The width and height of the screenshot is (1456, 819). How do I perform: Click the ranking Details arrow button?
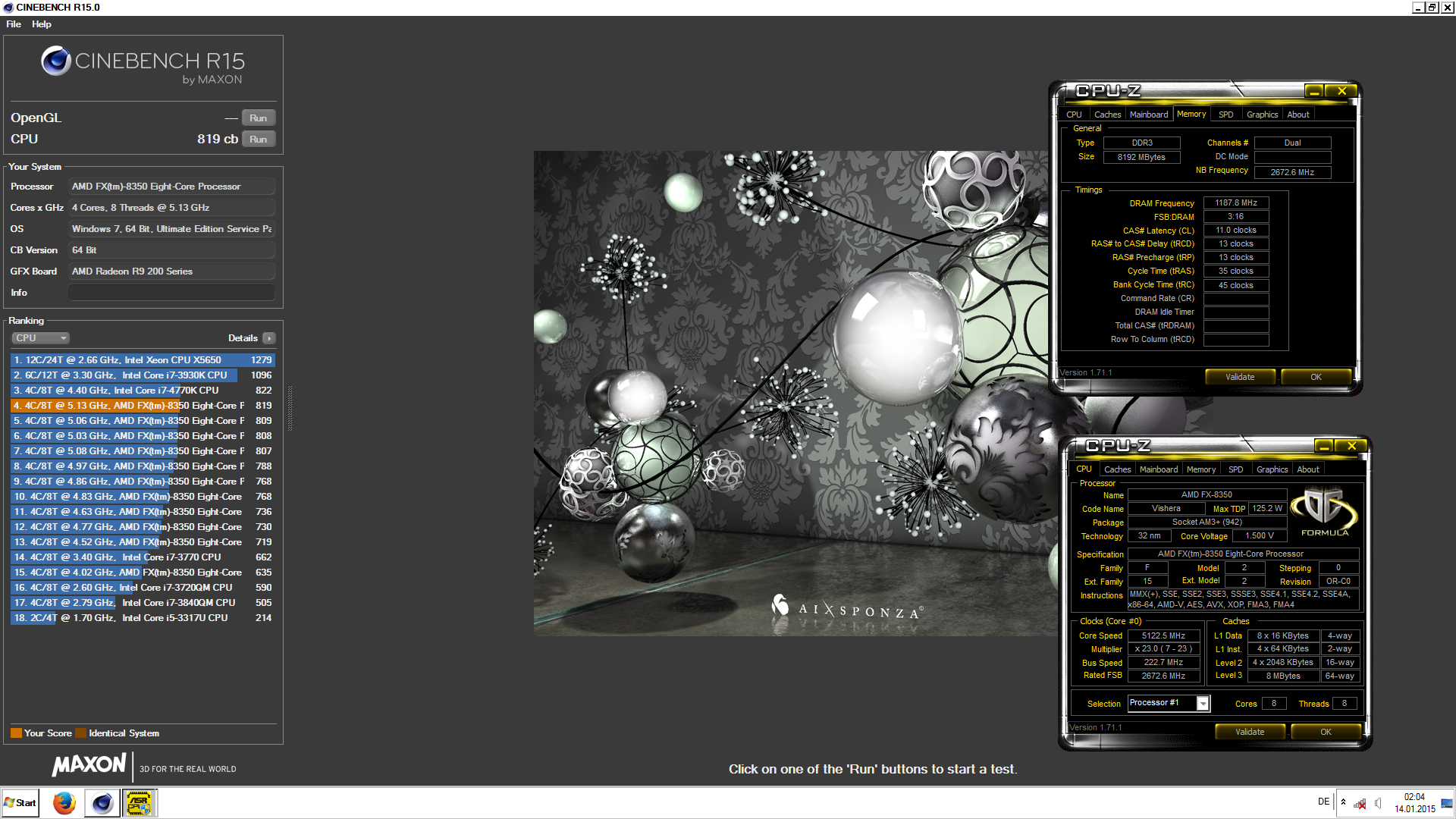[x=269, y=338]
